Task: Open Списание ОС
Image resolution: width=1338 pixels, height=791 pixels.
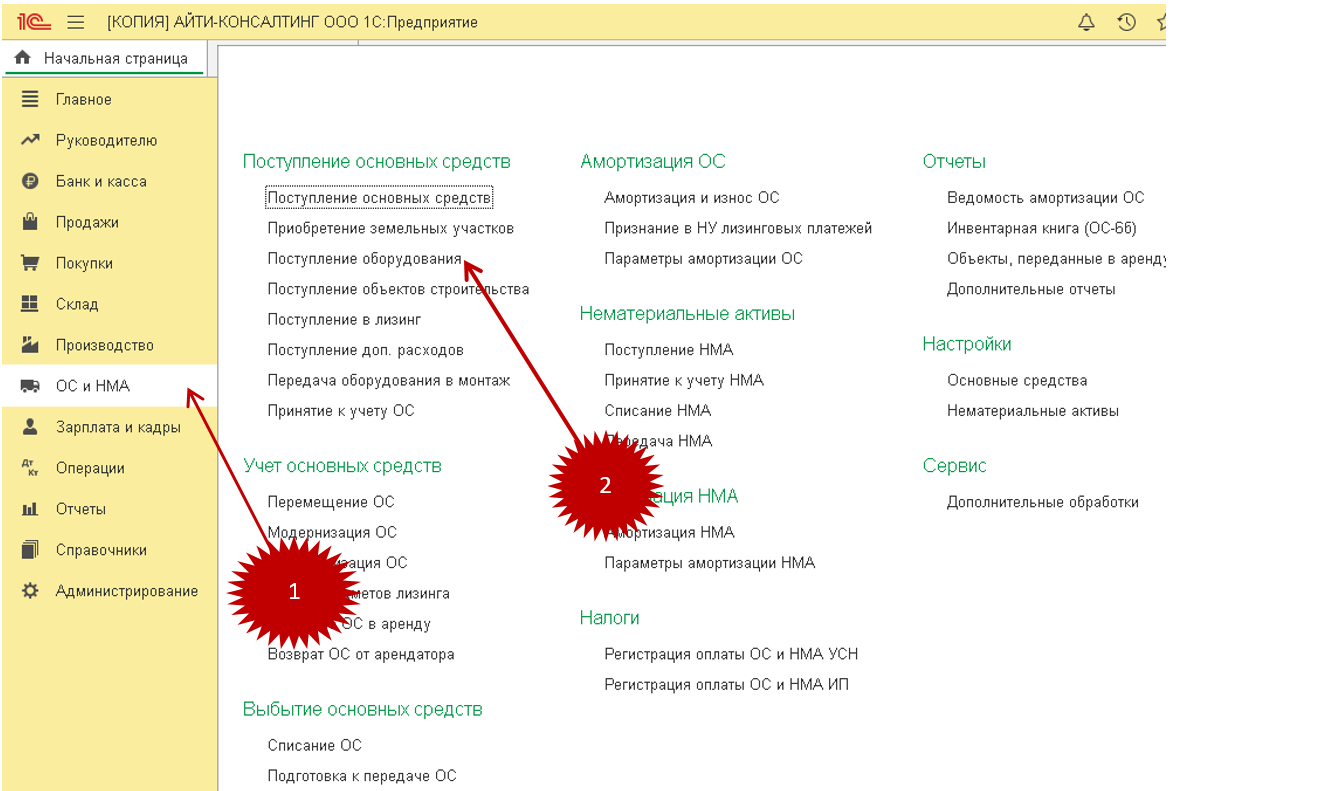Action: coord(315,745)
